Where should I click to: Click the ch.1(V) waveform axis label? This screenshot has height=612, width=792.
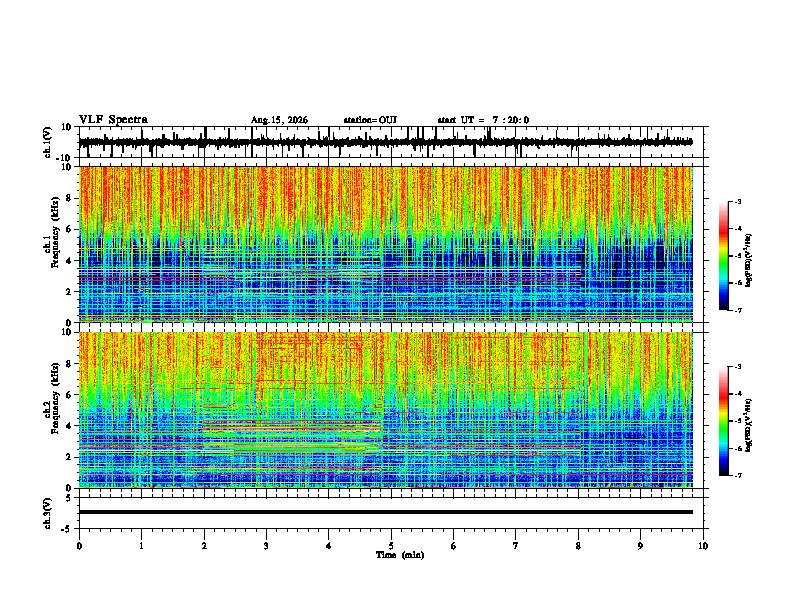click(x=48, y=142)
